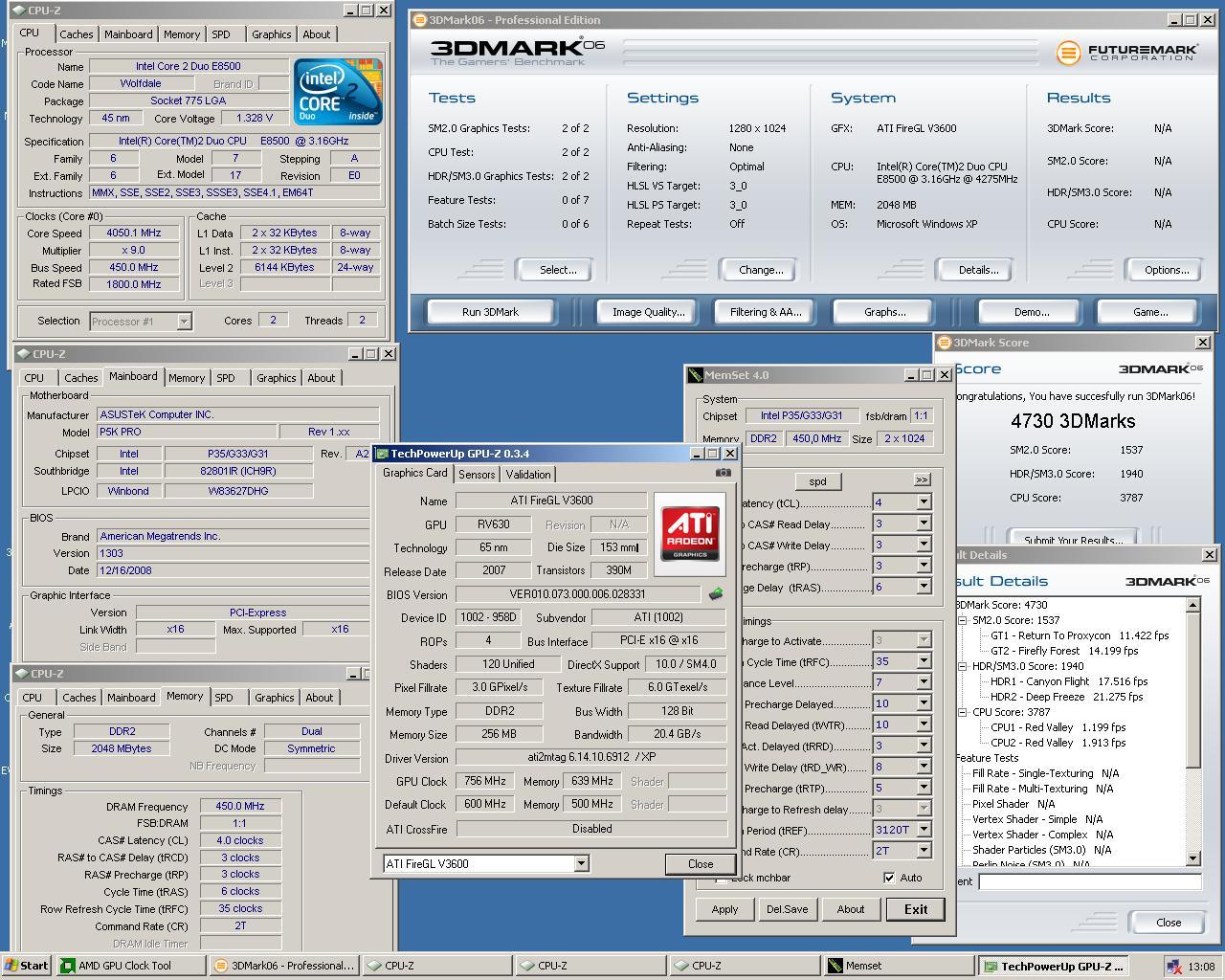Open the Windows Start menu
The width and height of the screenshot is (1225, 980).
26,966
